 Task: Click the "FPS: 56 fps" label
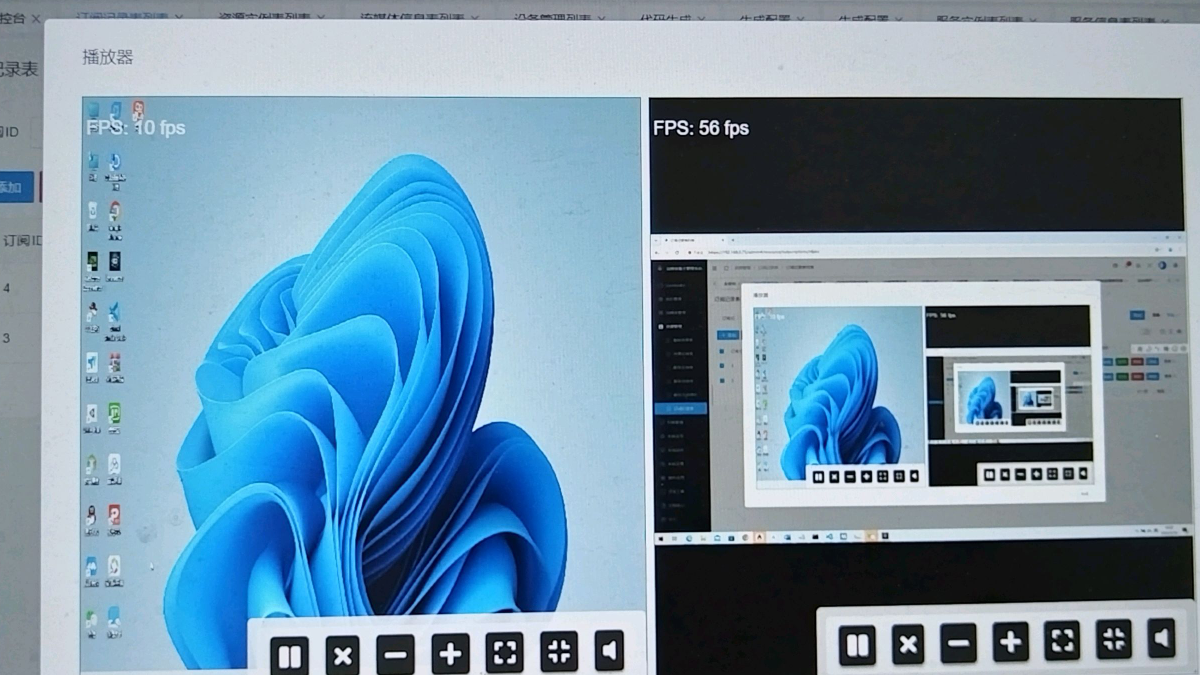tap(701, 128)
